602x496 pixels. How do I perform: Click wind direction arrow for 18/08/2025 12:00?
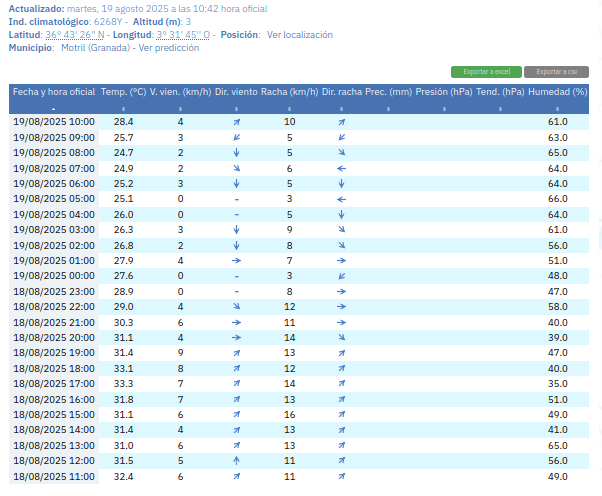tap(236, 461)
